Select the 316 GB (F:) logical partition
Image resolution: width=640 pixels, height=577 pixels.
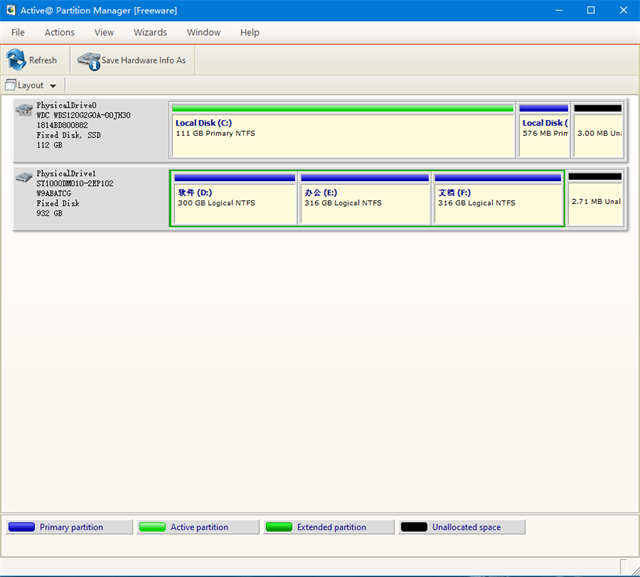tap(498, 198)
